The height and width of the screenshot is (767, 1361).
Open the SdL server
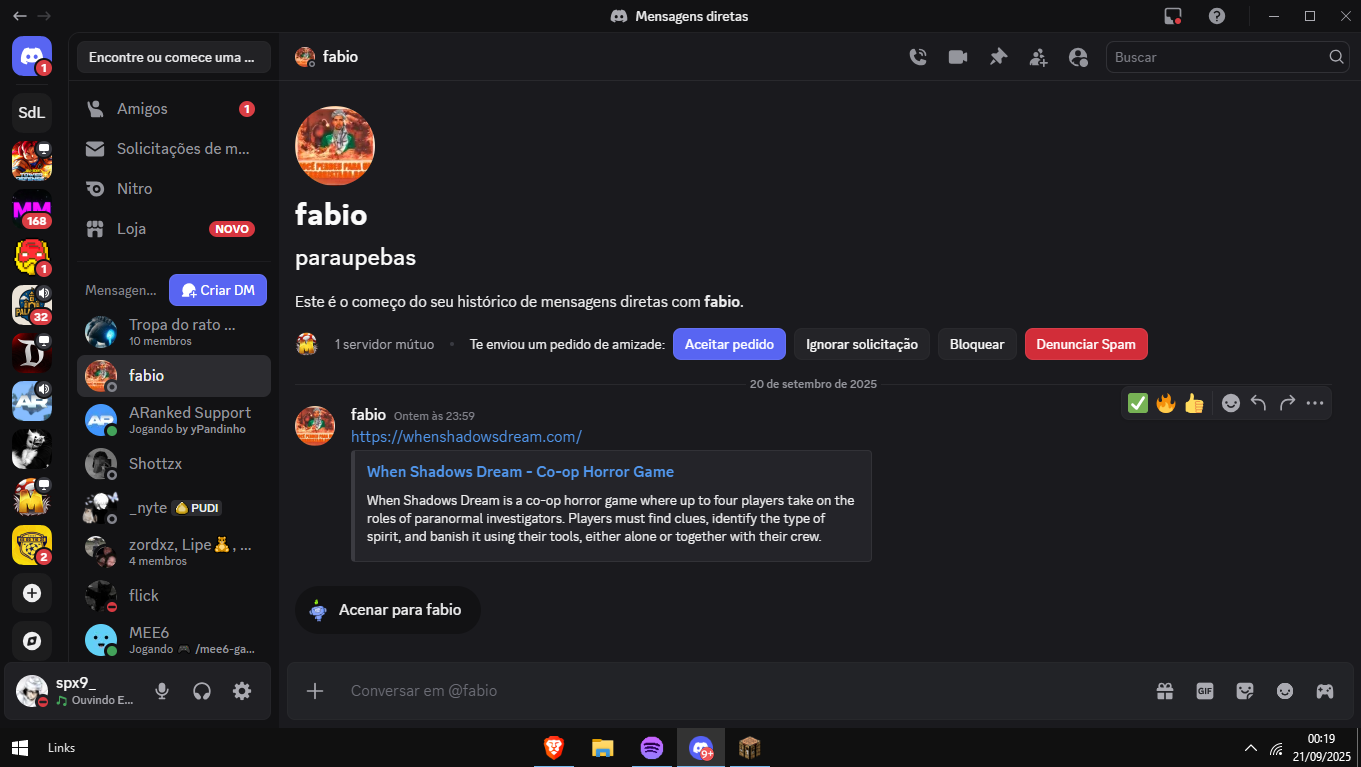click(x=32, y=112)
